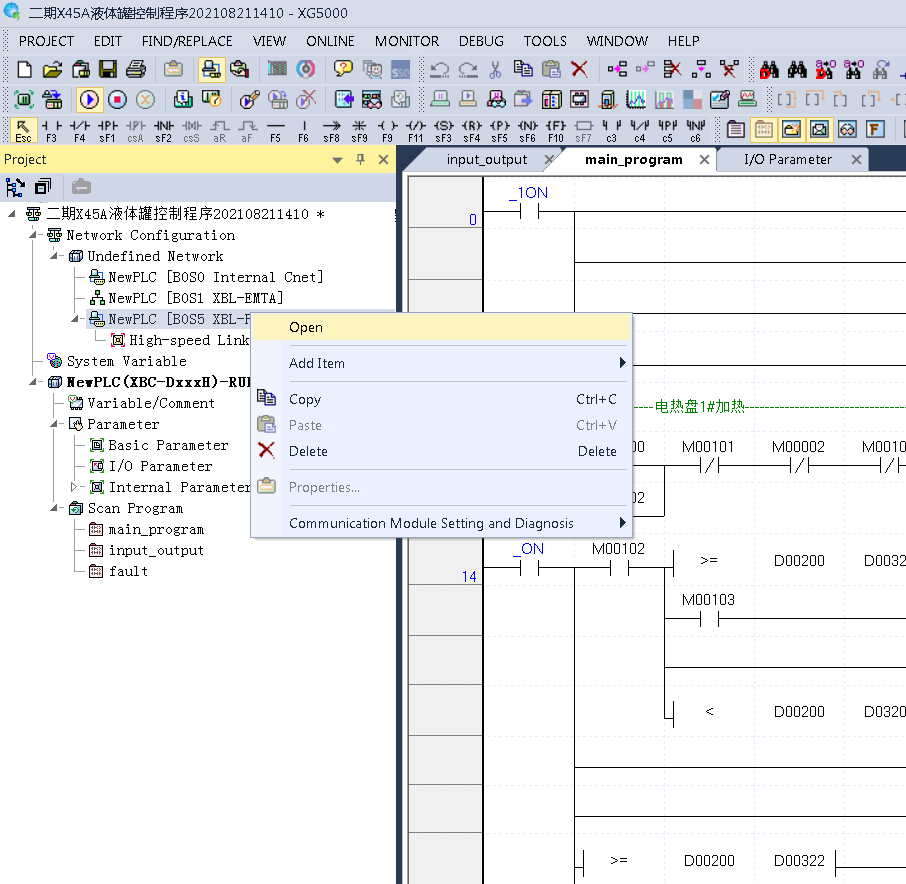Open the MONITOR menu
The height and width of the screenshot is (884, 906).
pos(406,41)
